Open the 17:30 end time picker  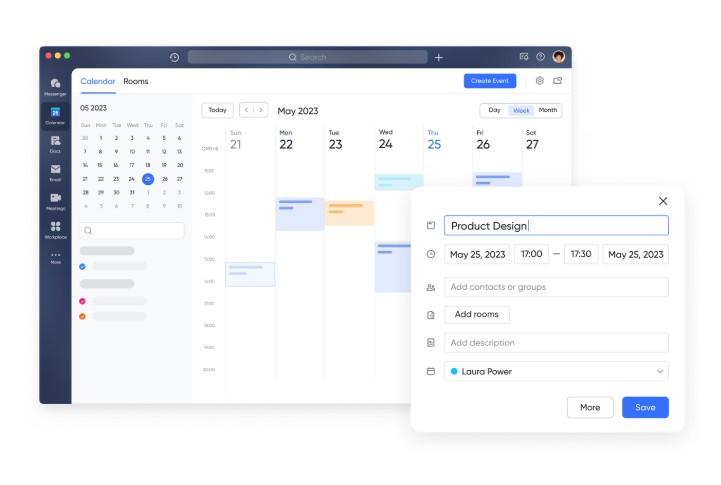point(581,254)
